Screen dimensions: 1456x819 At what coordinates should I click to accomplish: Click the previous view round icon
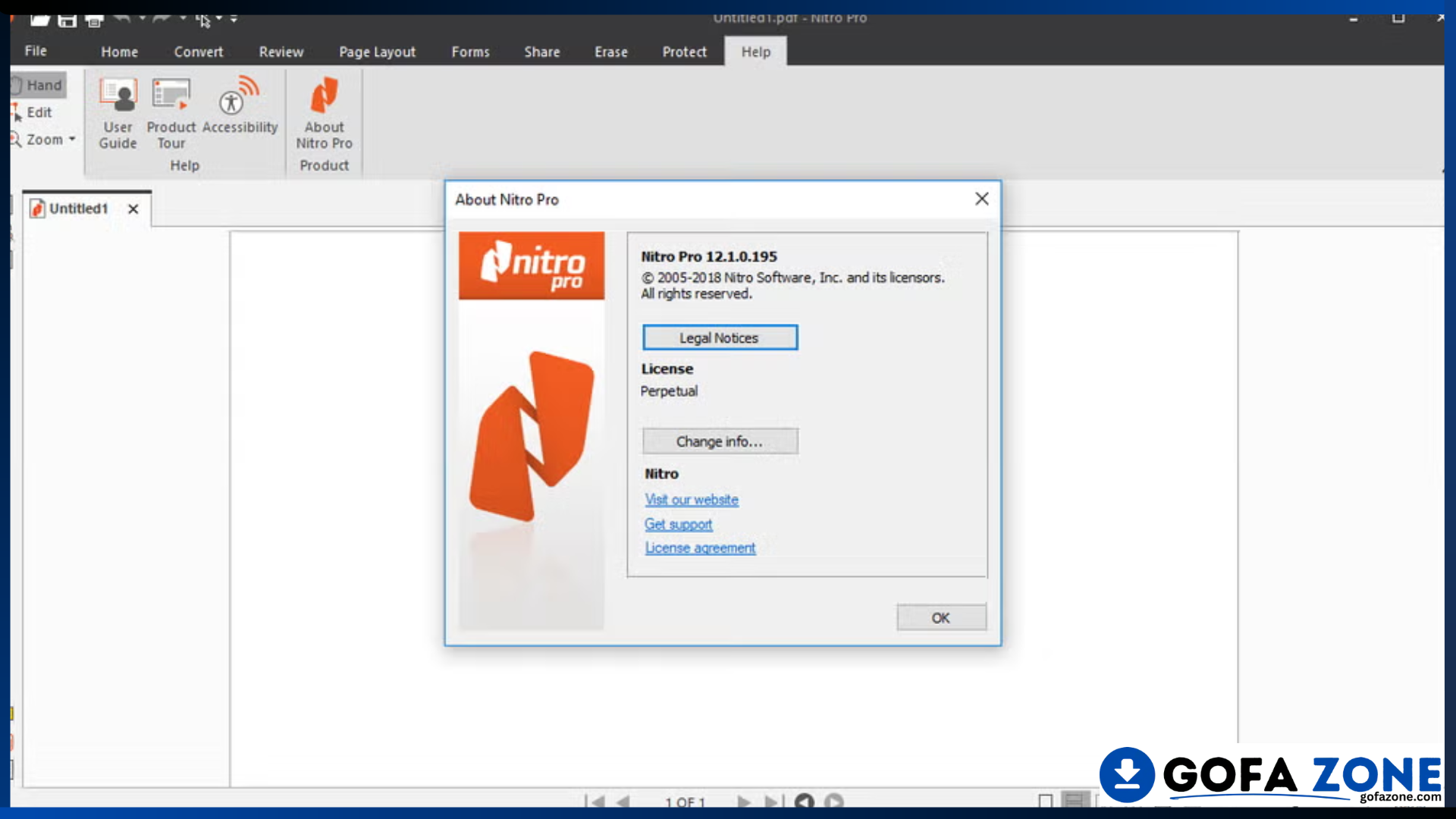[804, 801]
